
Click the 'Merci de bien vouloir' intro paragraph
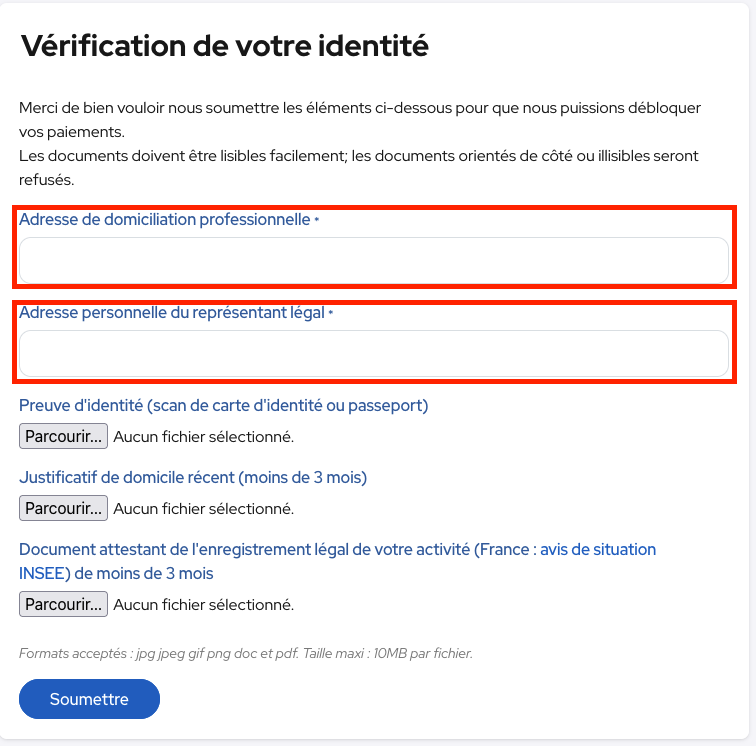360,120
